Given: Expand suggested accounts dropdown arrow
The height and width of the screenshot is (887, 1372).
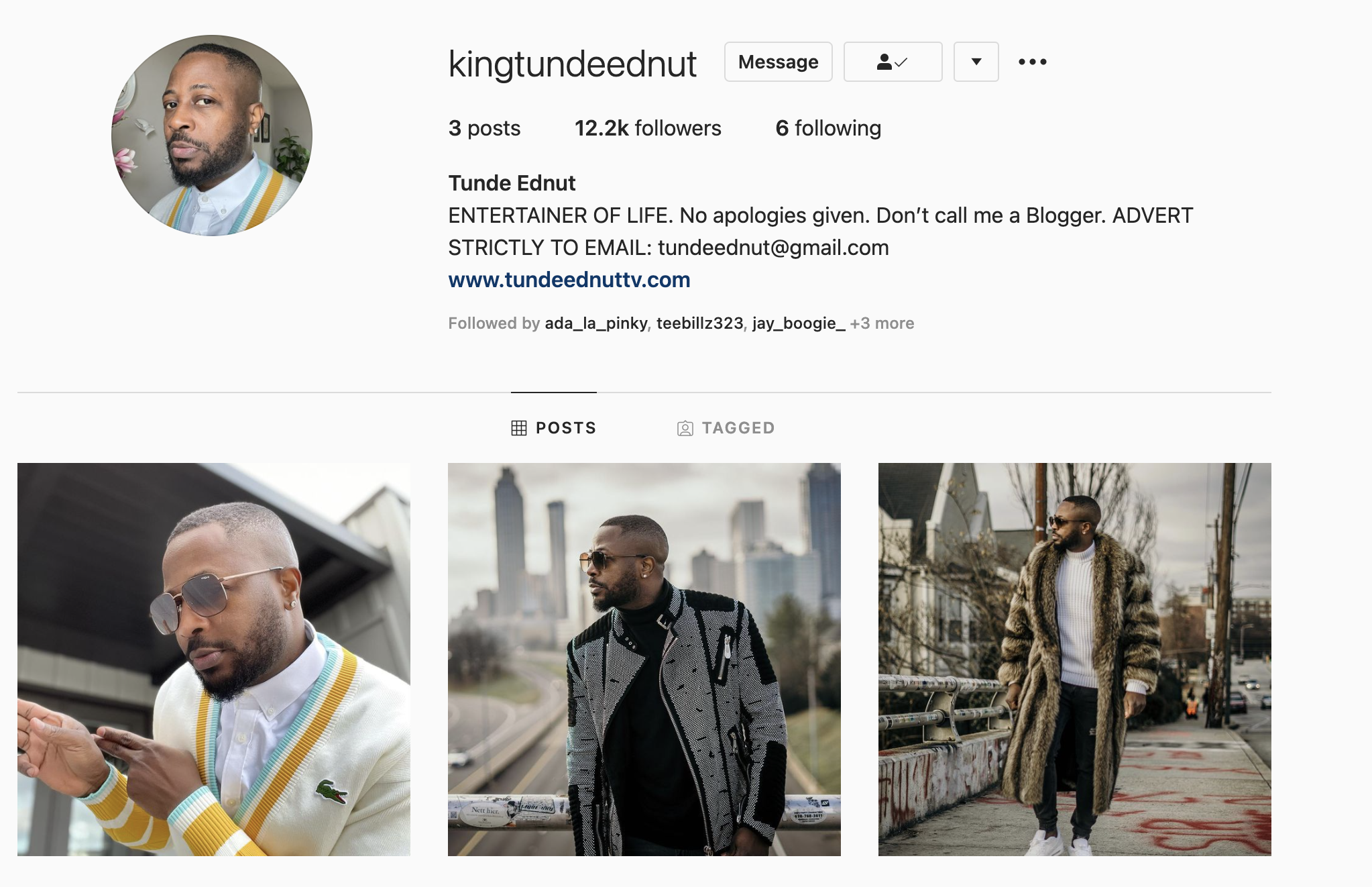Looking at the screenshot, I should pos(976,62).
